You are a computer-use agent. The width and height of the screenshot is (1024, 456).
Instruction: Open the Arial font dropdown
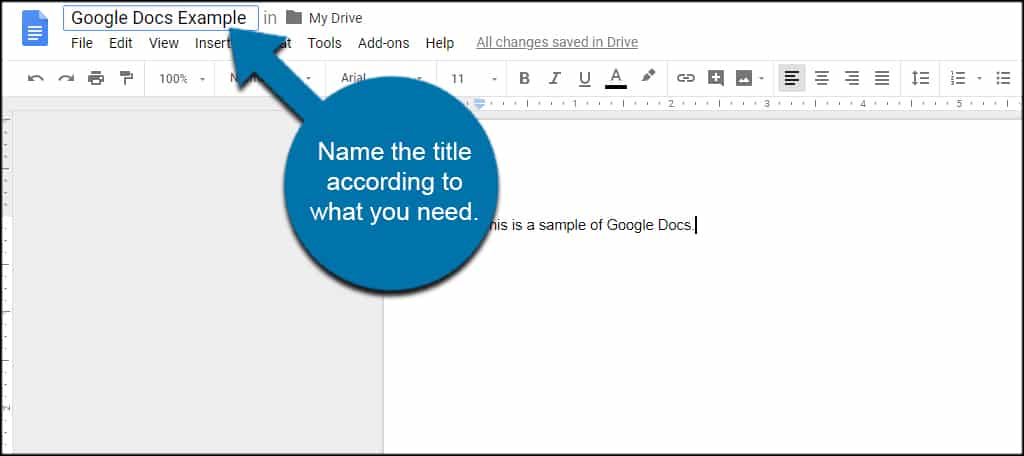(382, 79)
